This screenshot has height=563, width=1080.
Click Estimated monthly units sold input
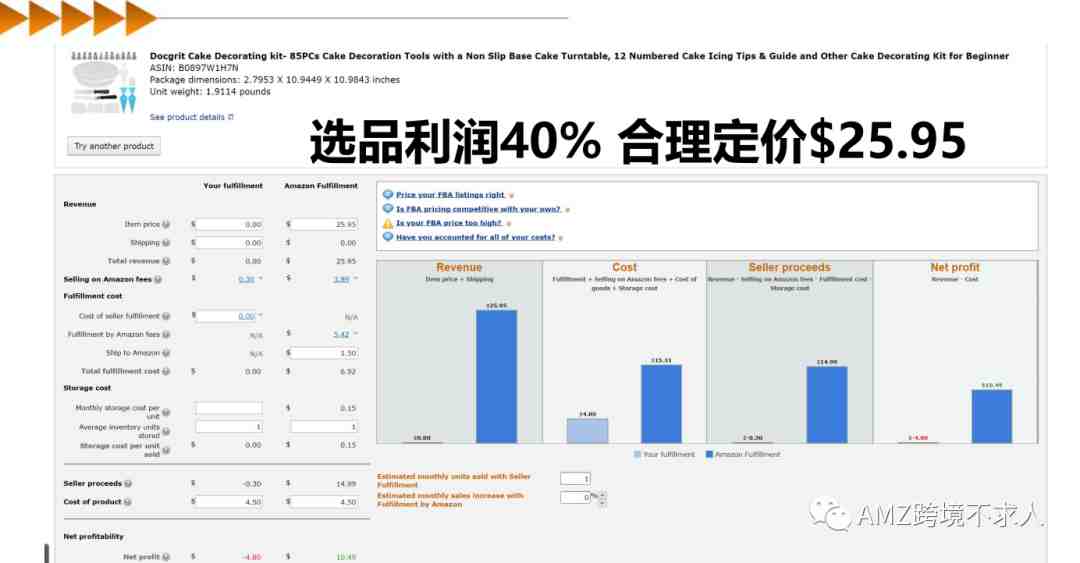(x=575, y=479)
